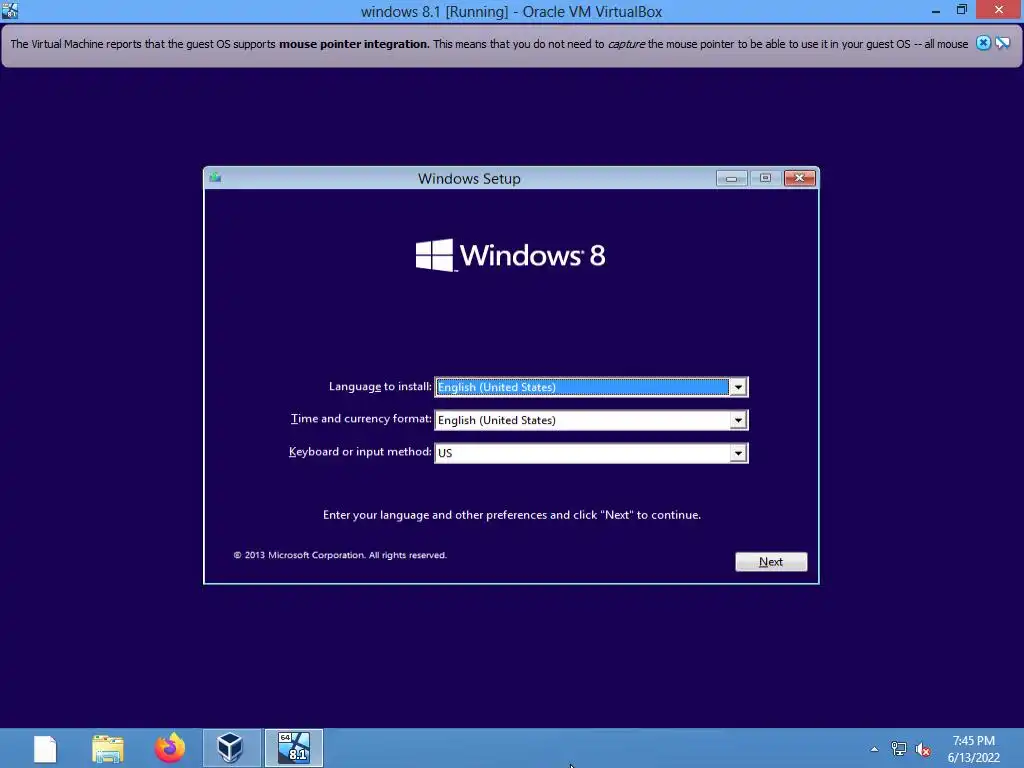1024x768 pixels.
Task: Restore down the VirtualBox VM window
Action: click(962, 10)
